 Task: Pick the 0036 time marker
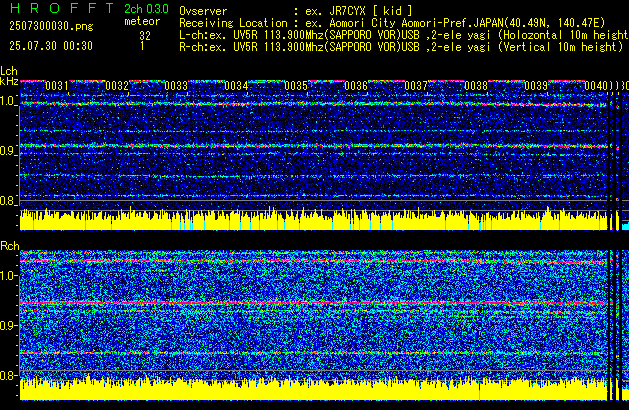click(x=356, y=86)
